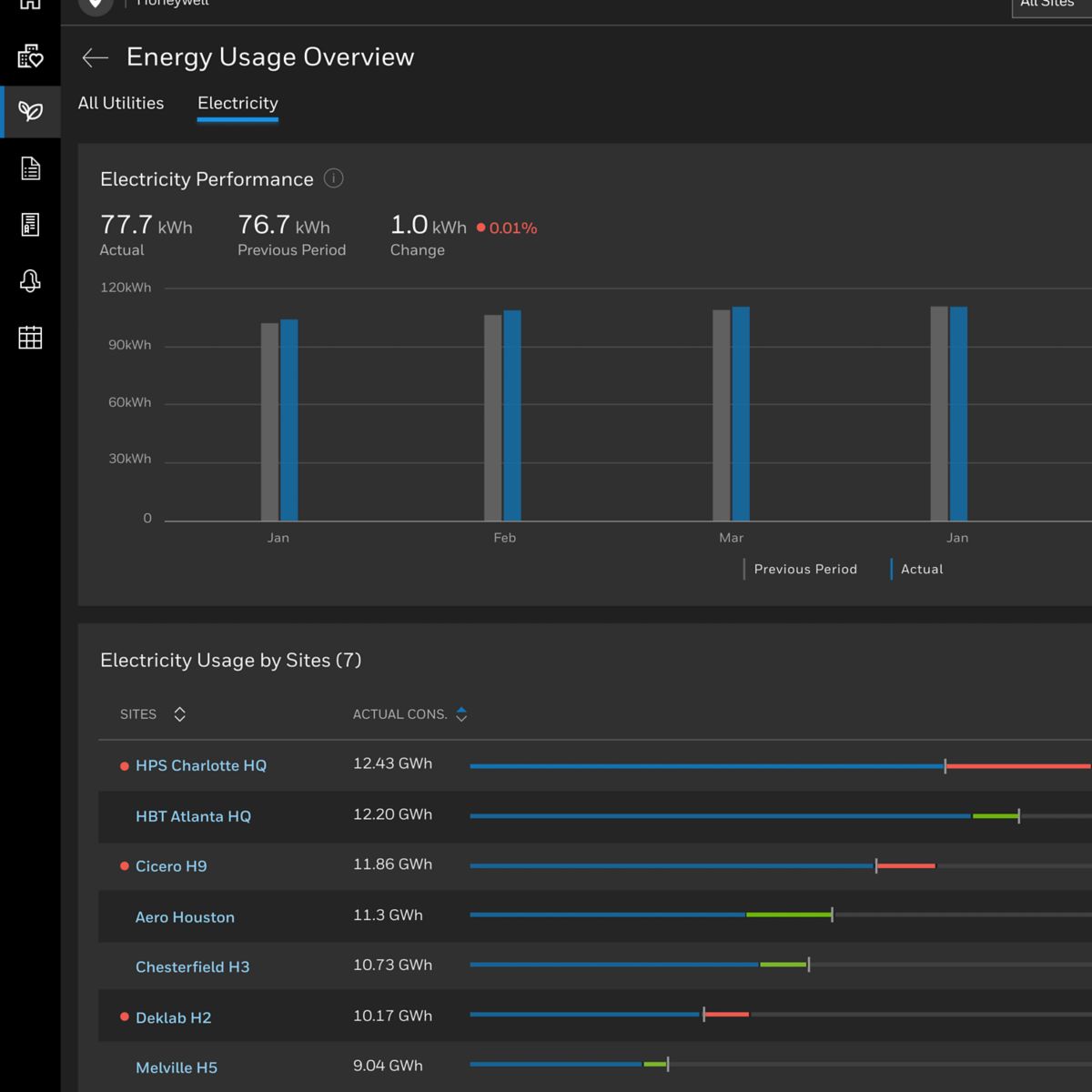The height and width of the screenshot is (1092, 1092).
Task: Click the first Jan actual blue bar
Action: pyautogui.click(x=289, y=420)
